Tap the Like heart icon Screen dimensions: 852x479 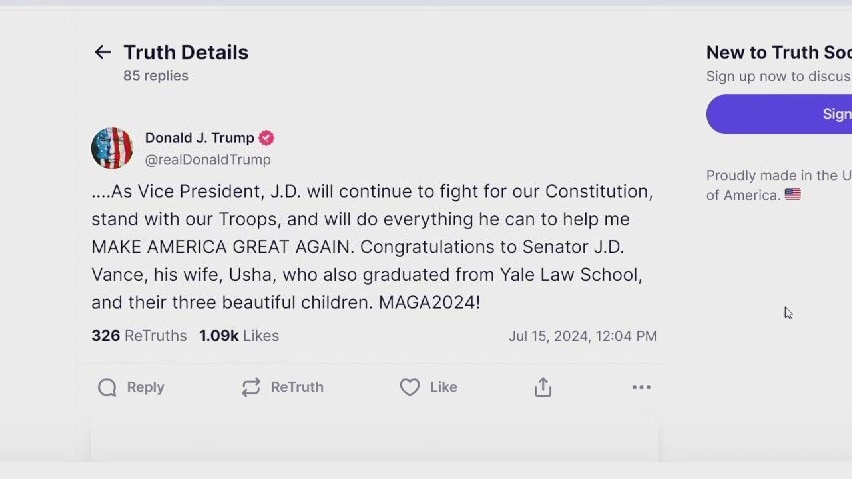409,387
